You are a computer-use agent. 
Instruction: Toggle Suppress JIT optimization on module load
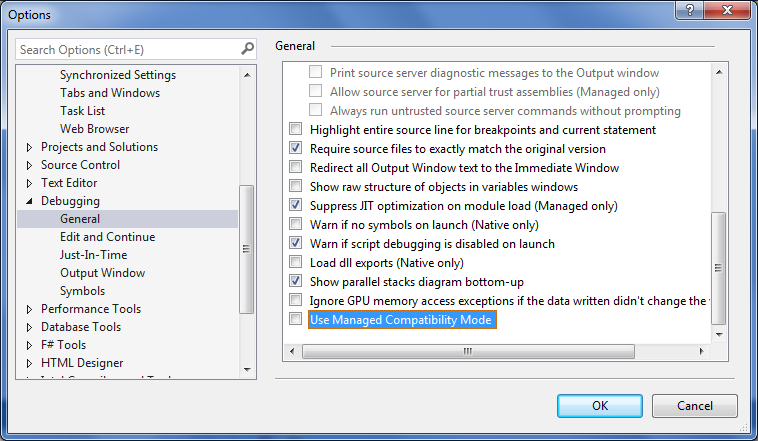tap(295, 206)
